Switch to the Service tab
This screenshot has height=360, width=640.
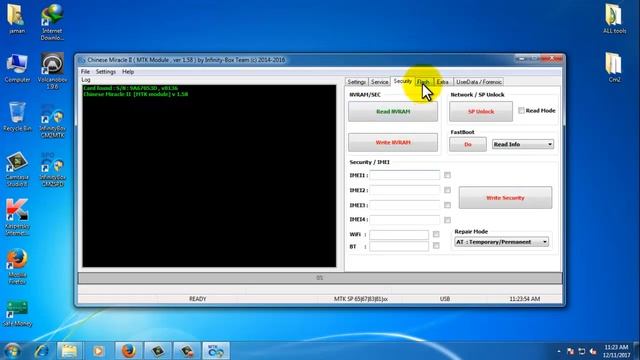point(379,82)
